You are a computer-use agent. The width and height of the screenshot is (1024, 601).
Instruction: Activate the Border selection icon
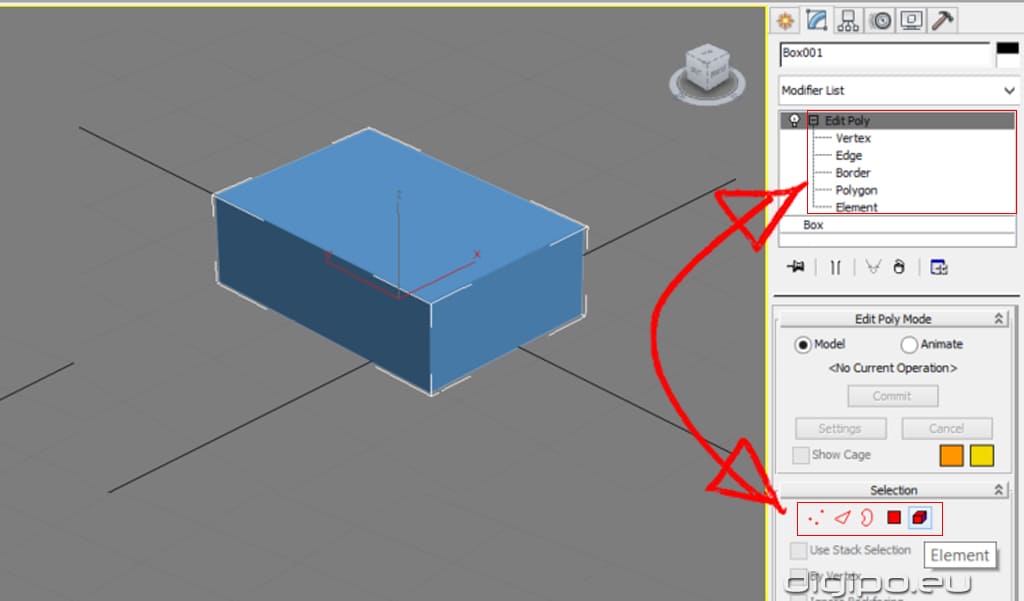[867, 517]
